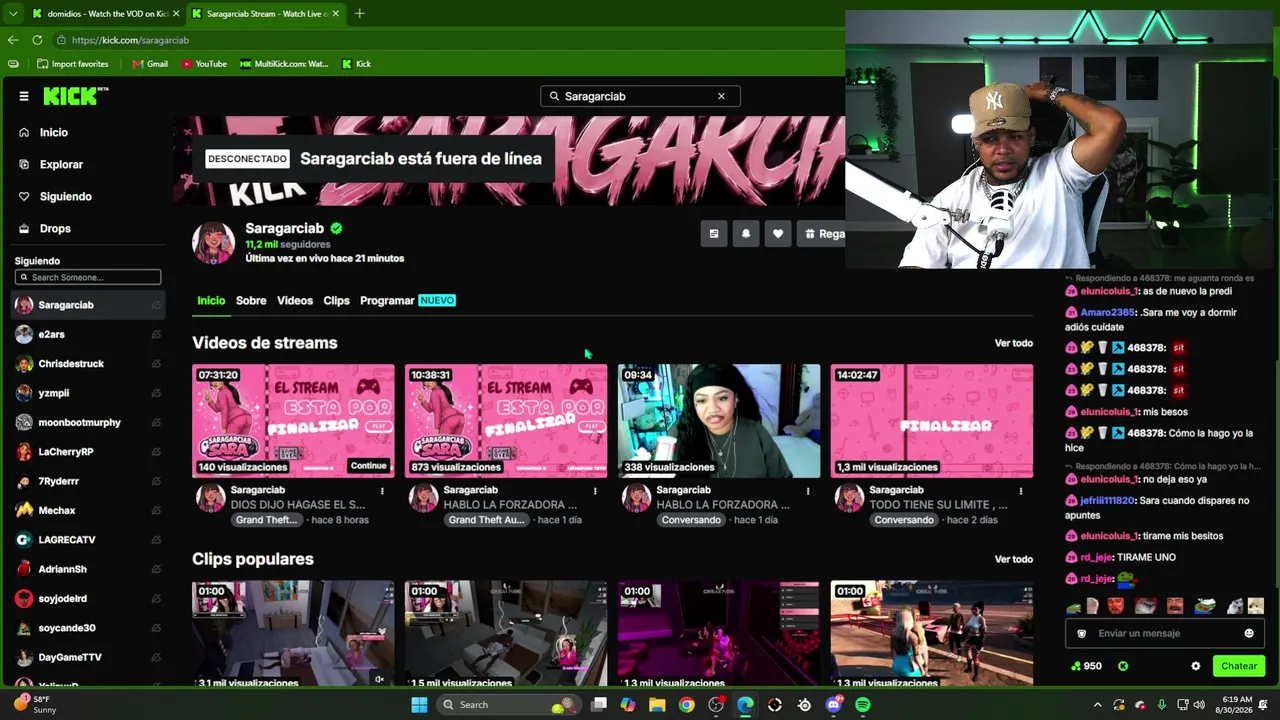
Task: Open the 14:02:47 stream video thumbnail
Action: coord(932,421)
